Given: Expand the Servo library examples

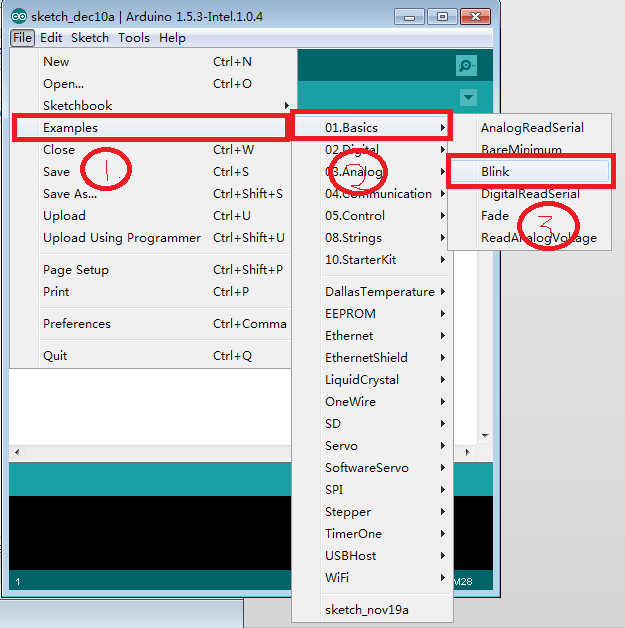Looking at the screenshot, I should coord(372,446).
